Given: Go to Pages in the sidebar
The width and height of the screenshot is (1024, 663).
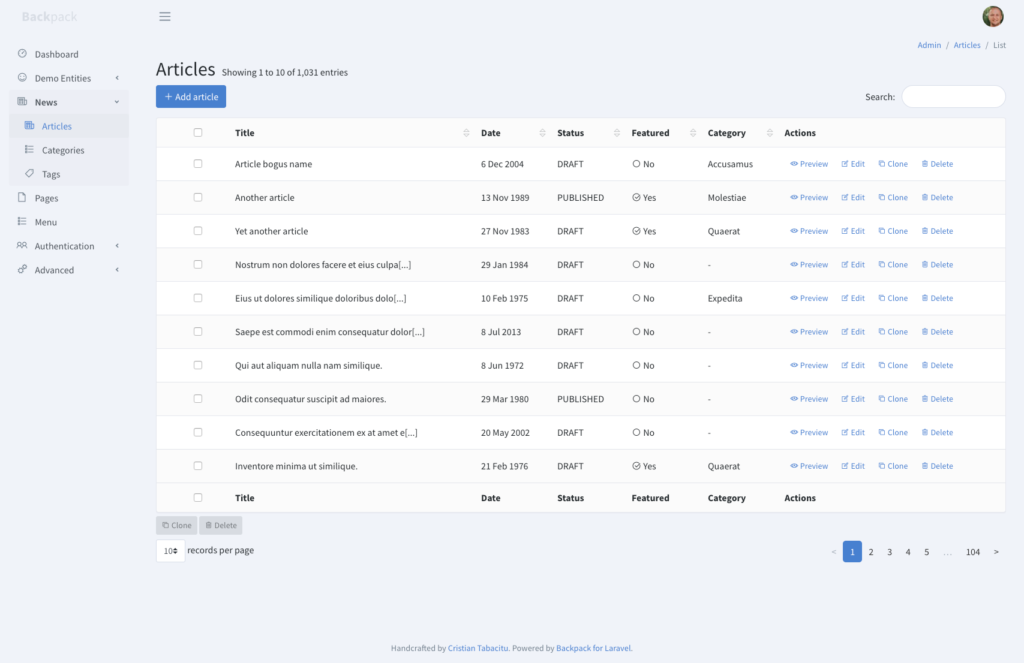Looking at the screenshot, I should 46,198.
